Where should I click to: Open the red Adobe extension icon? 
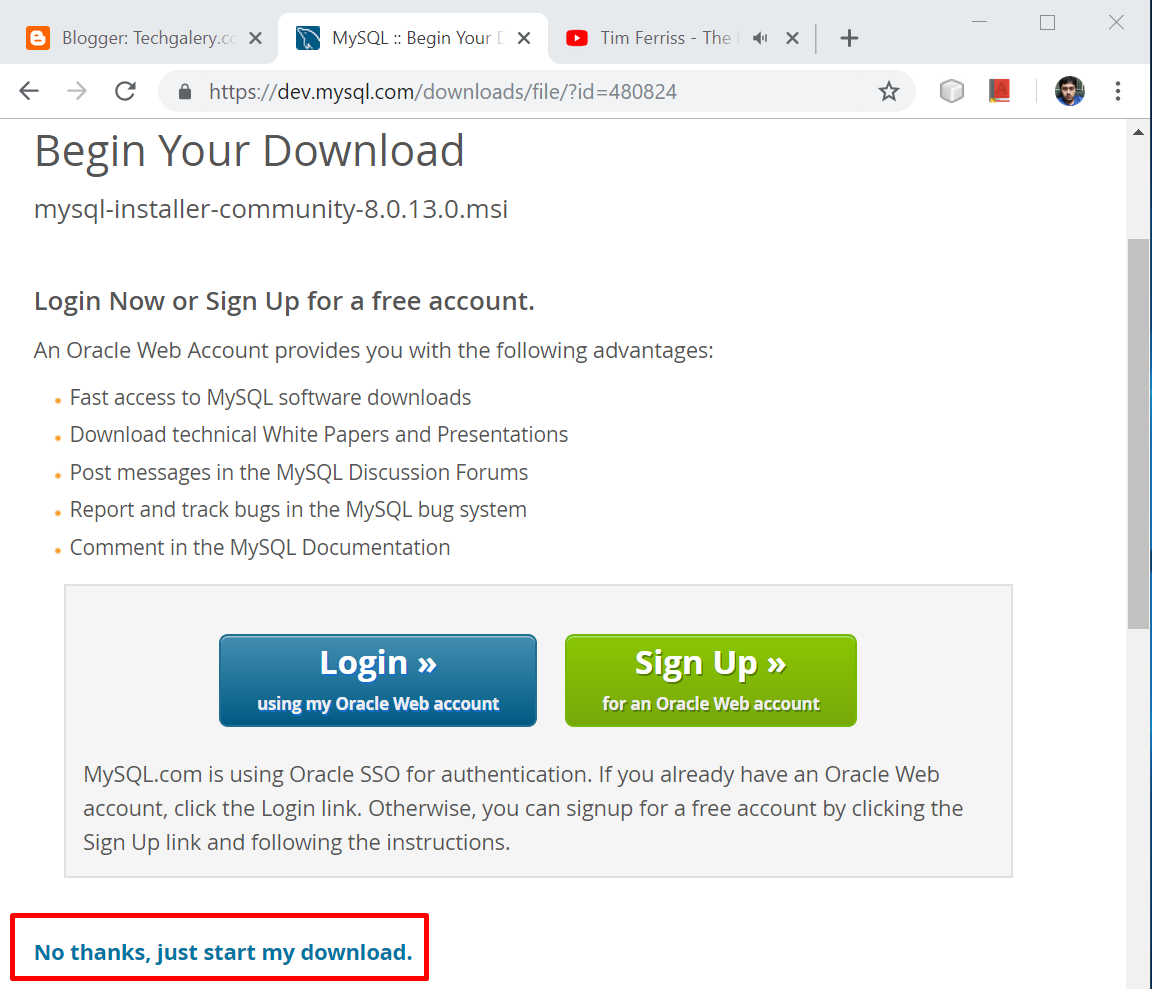coord(999,91)
